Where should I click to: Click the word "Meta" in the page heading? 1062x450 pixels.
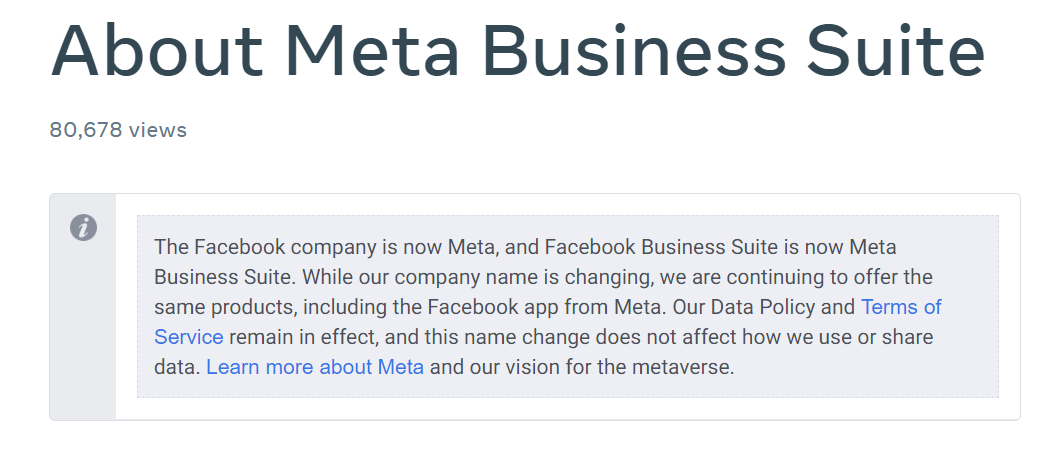[372, 51]
